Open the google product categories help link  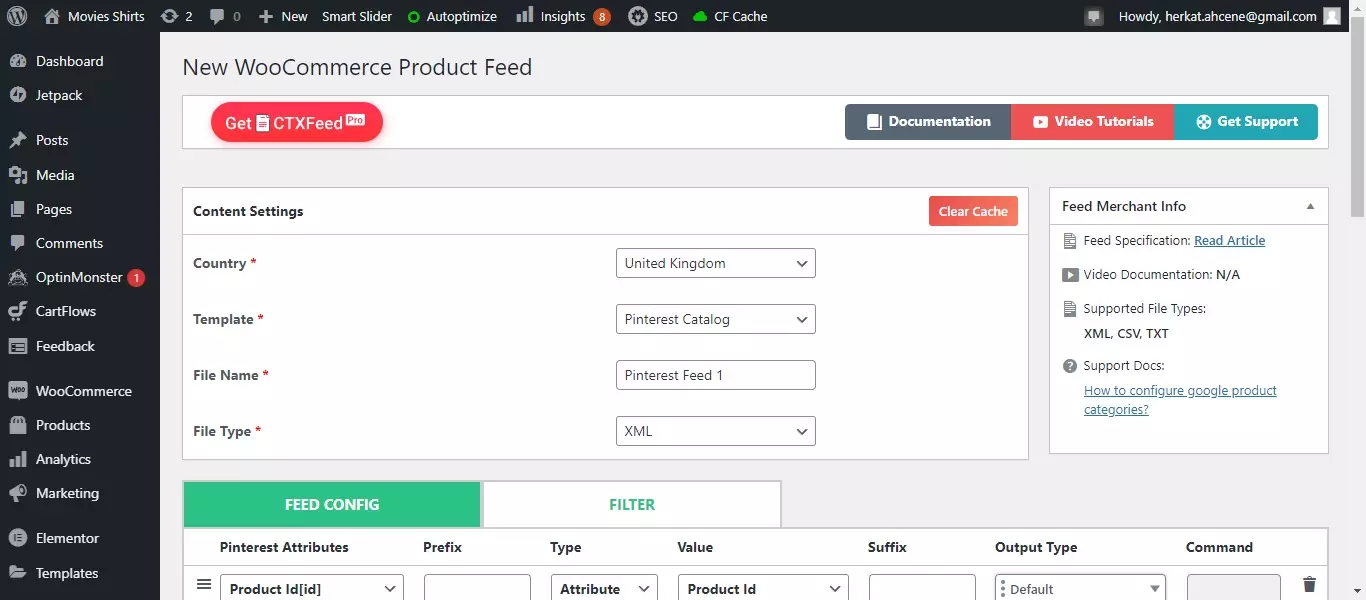tap(1180, 400)
